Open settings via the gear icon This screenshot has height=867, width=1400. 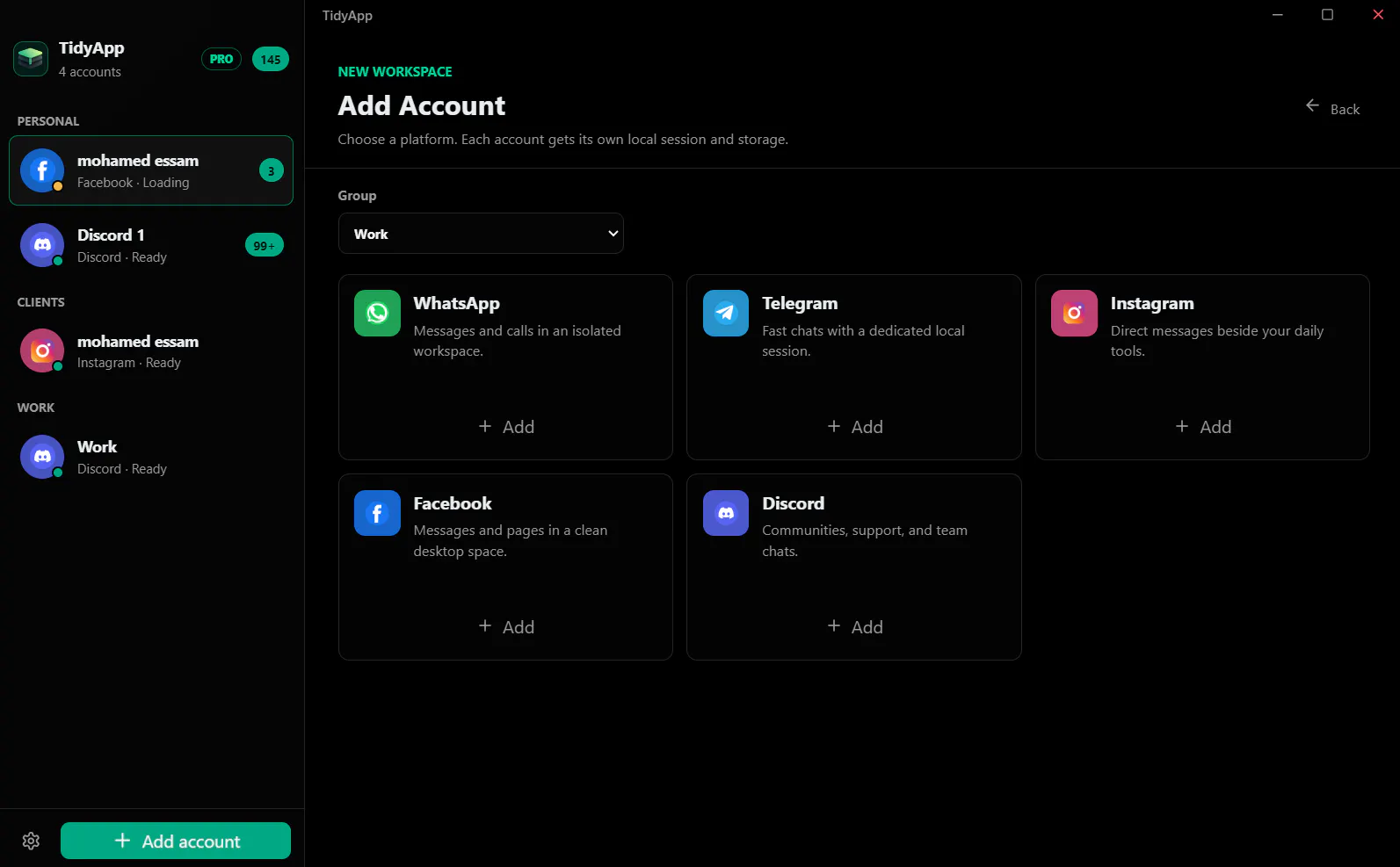pos(31,842)
